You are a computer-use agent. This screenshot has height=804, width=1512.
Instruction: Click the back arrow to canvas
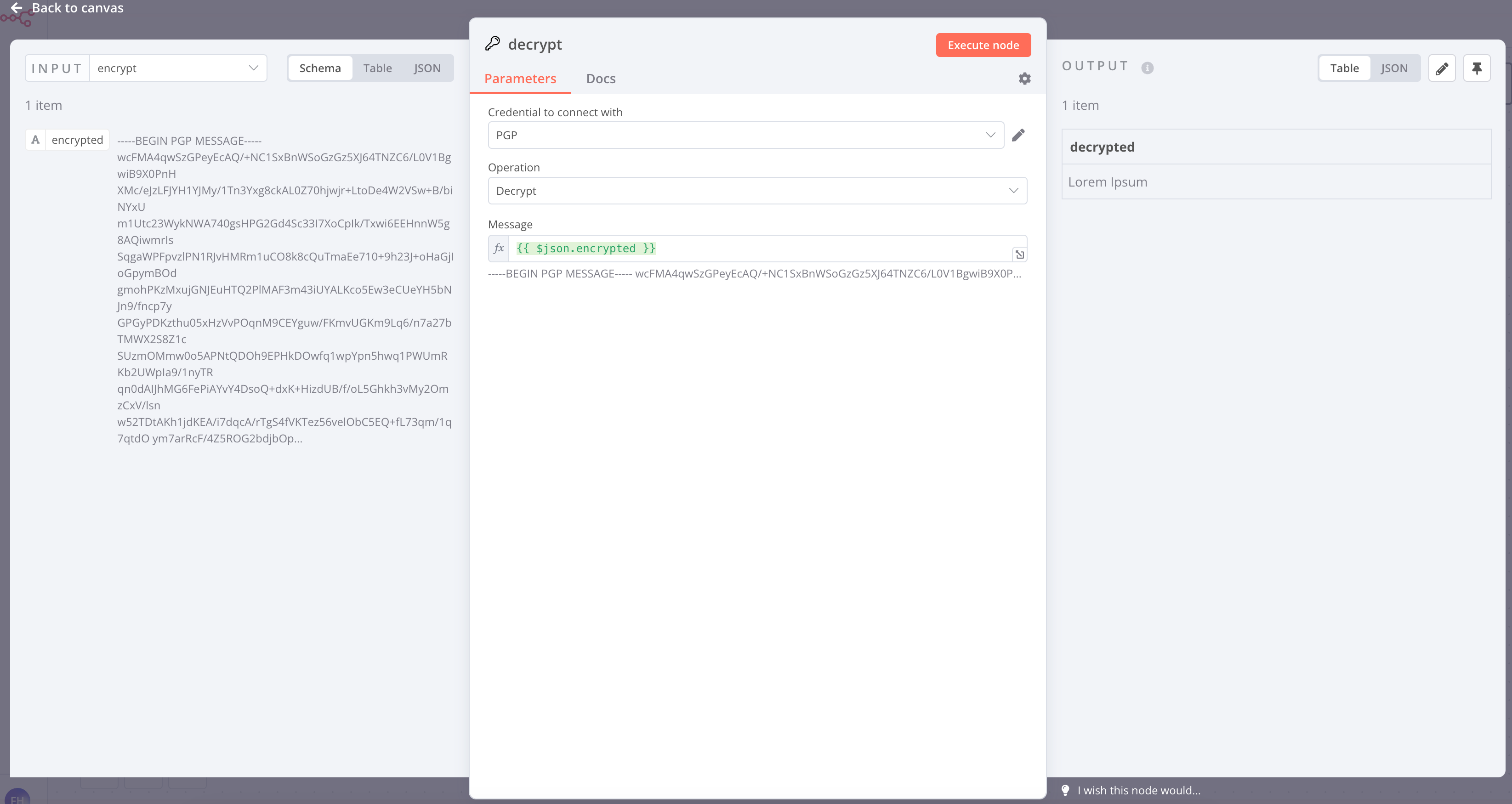[x=17, y=8]
